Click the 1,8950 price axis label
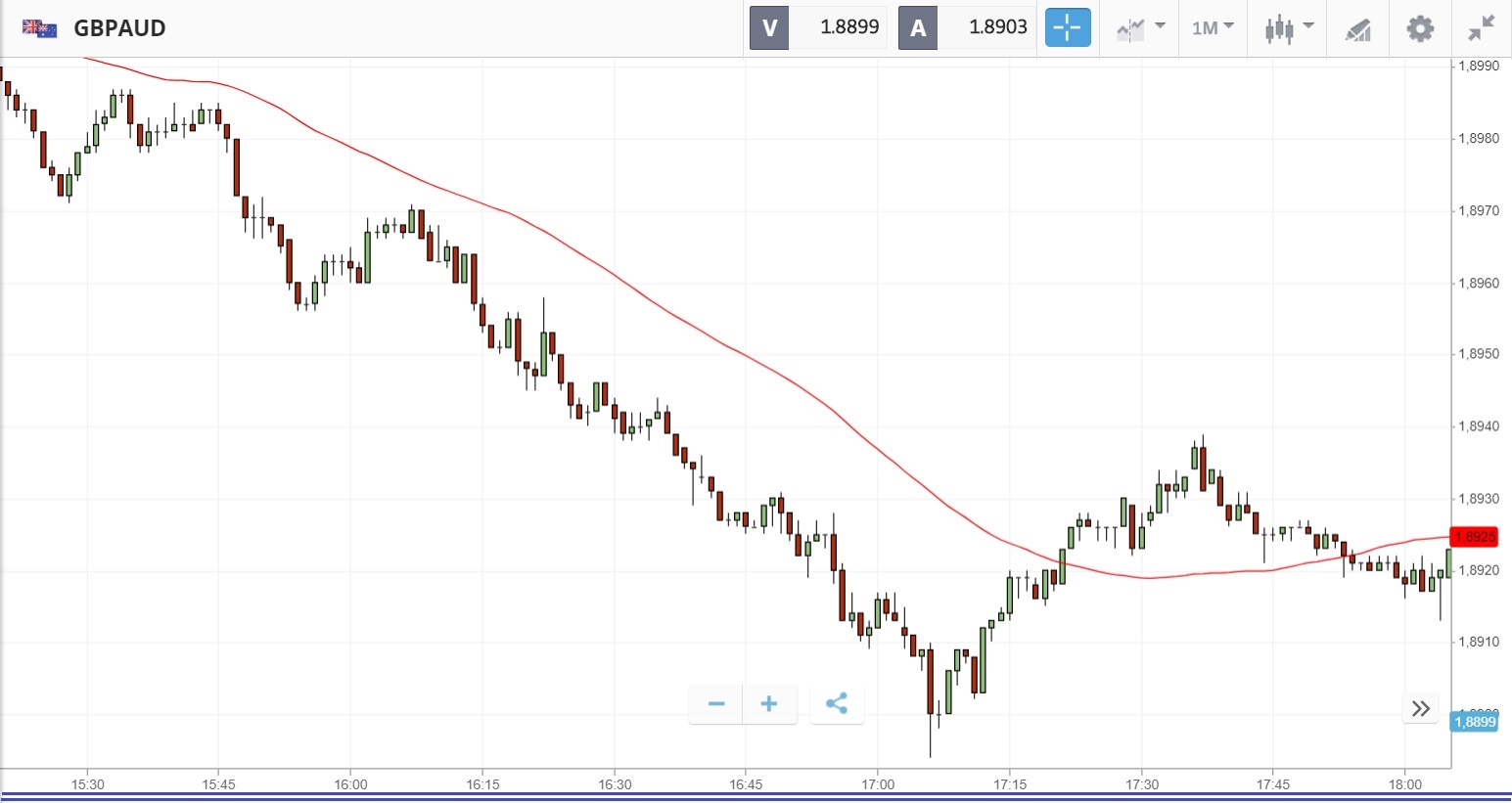 pos(1479,354)
